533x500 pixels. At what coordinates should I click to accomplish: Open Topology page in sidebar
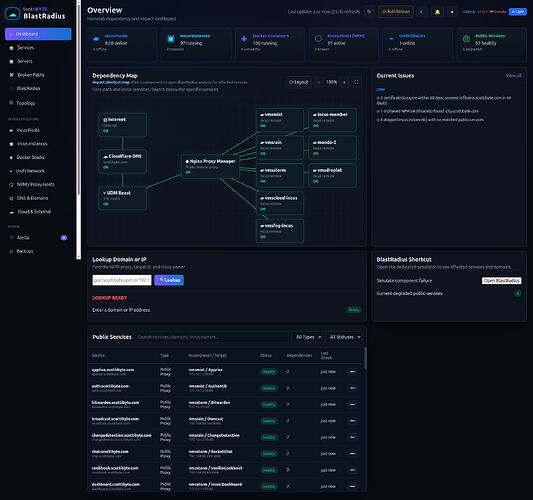tap(26, 103)
